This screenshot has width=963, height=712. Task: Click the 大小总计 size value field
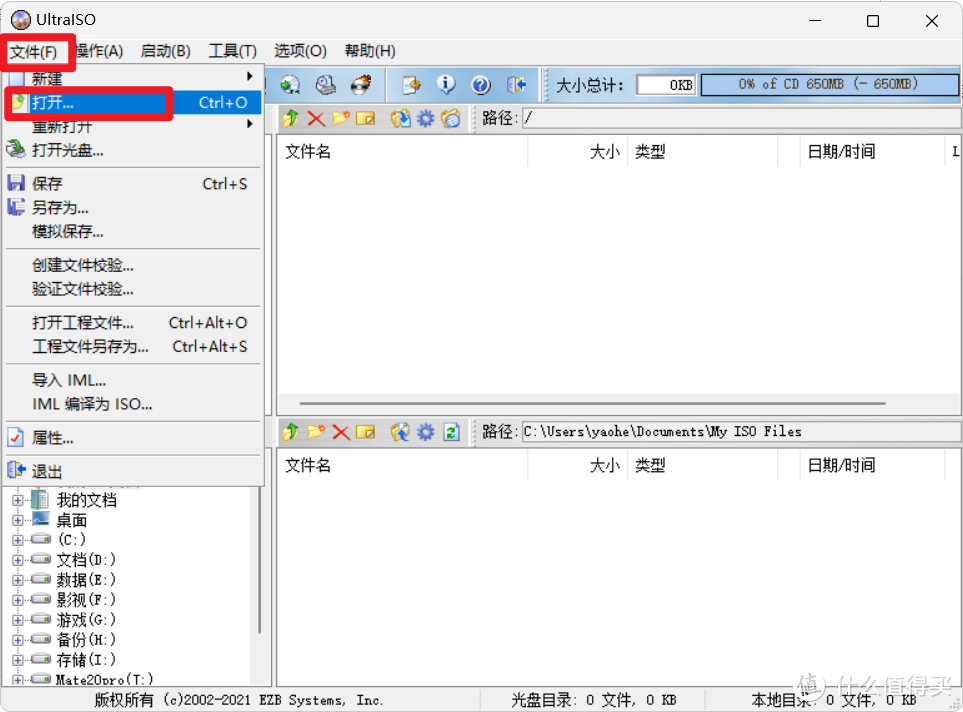click(x=666, y=85)
